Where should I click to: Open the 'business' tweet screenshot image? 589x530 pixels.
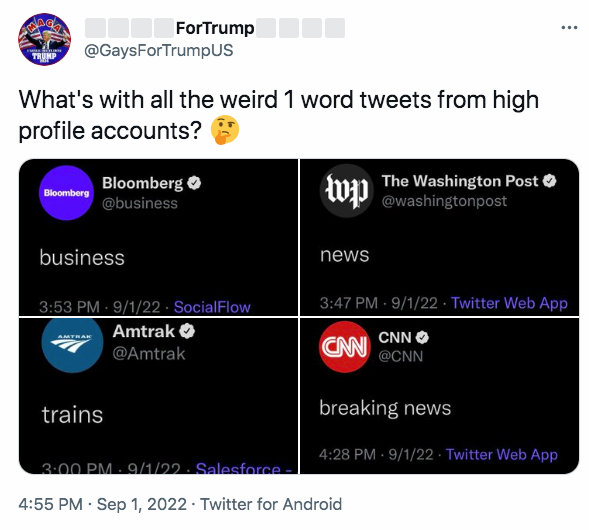(x=159, y=237)
